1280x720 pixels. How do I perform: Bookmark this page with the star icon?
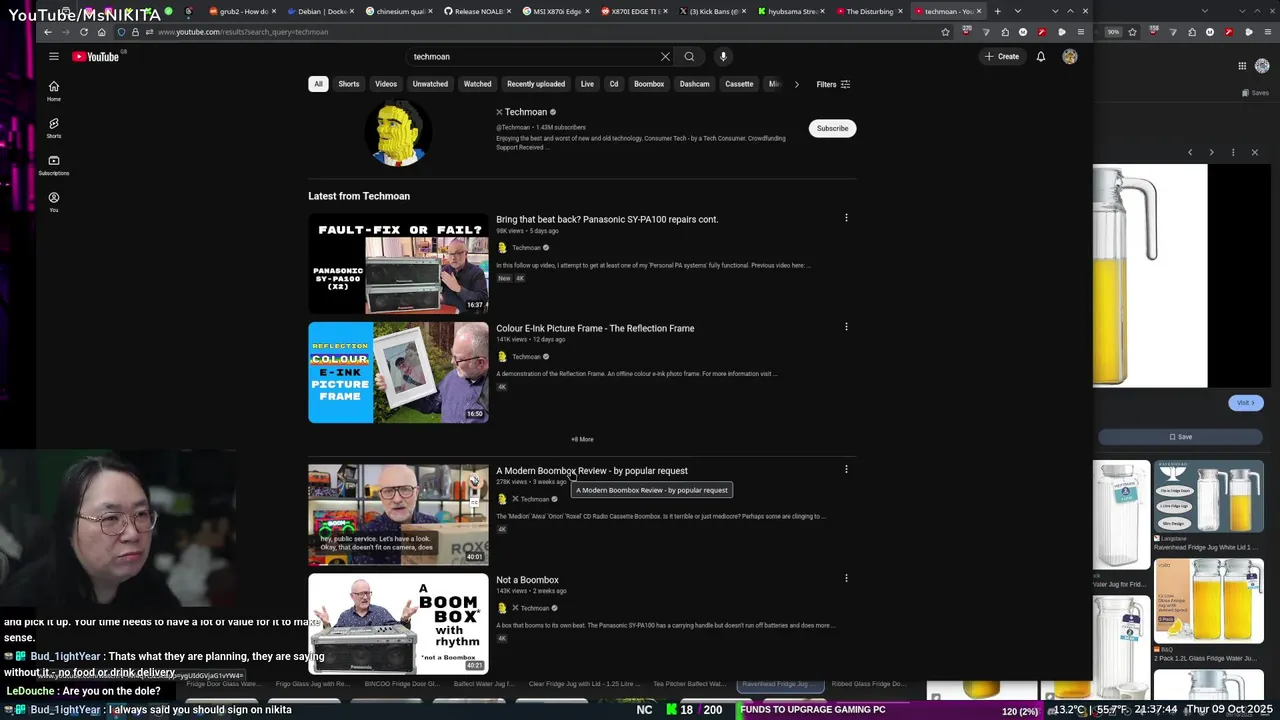[x=945, y=32]
